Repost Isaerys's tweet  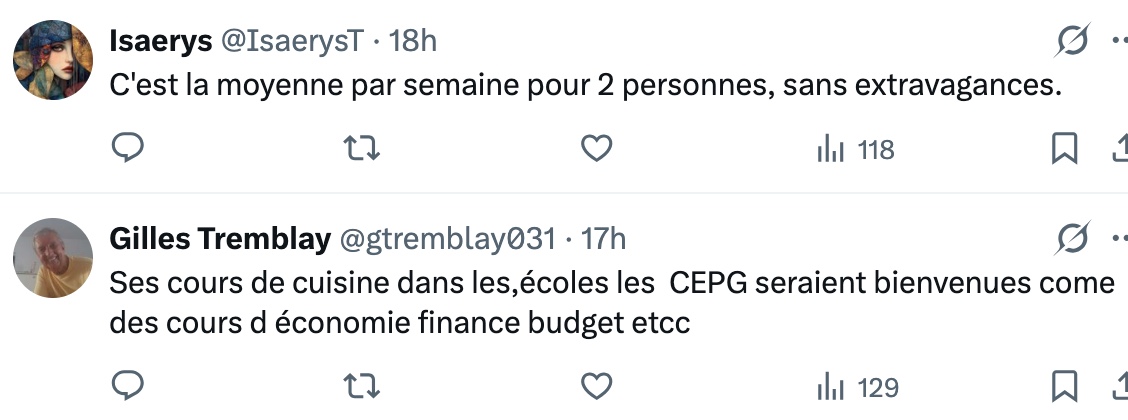click(362, 150)
